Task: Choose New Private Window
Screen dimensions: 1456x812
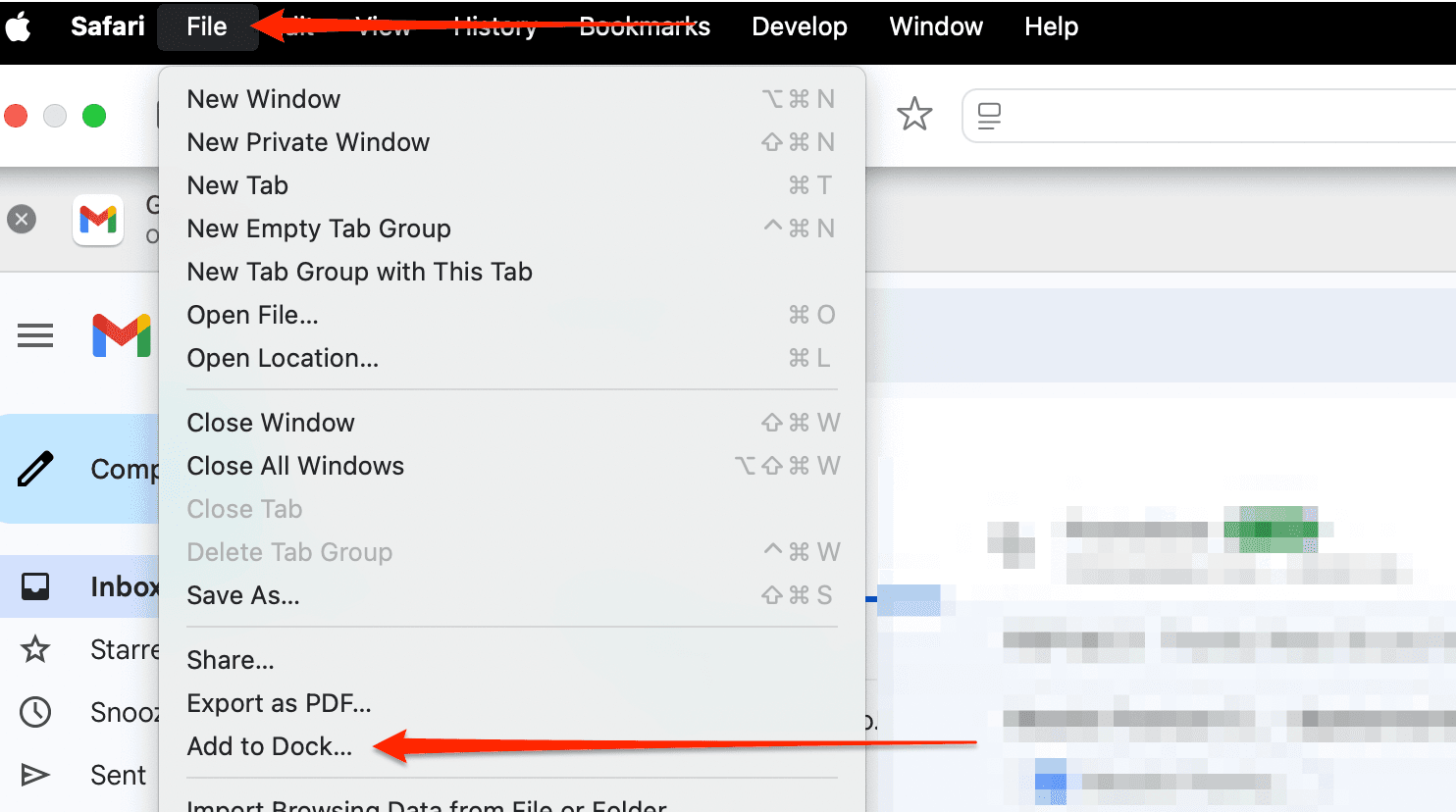Action: point(308,142)
